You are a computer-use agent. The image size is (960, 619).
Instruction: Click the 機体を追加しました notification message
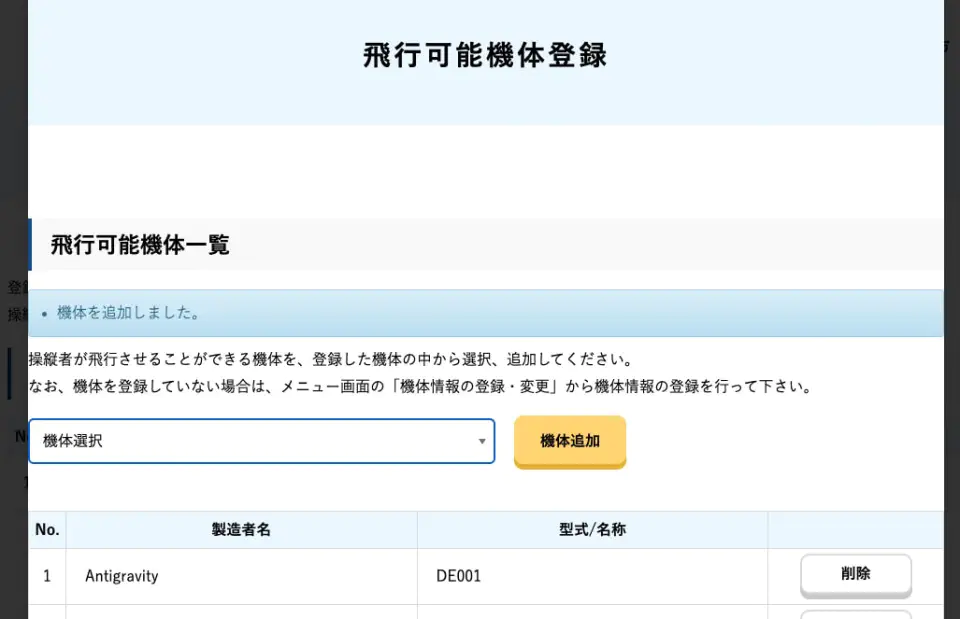[x=129, y=313]
